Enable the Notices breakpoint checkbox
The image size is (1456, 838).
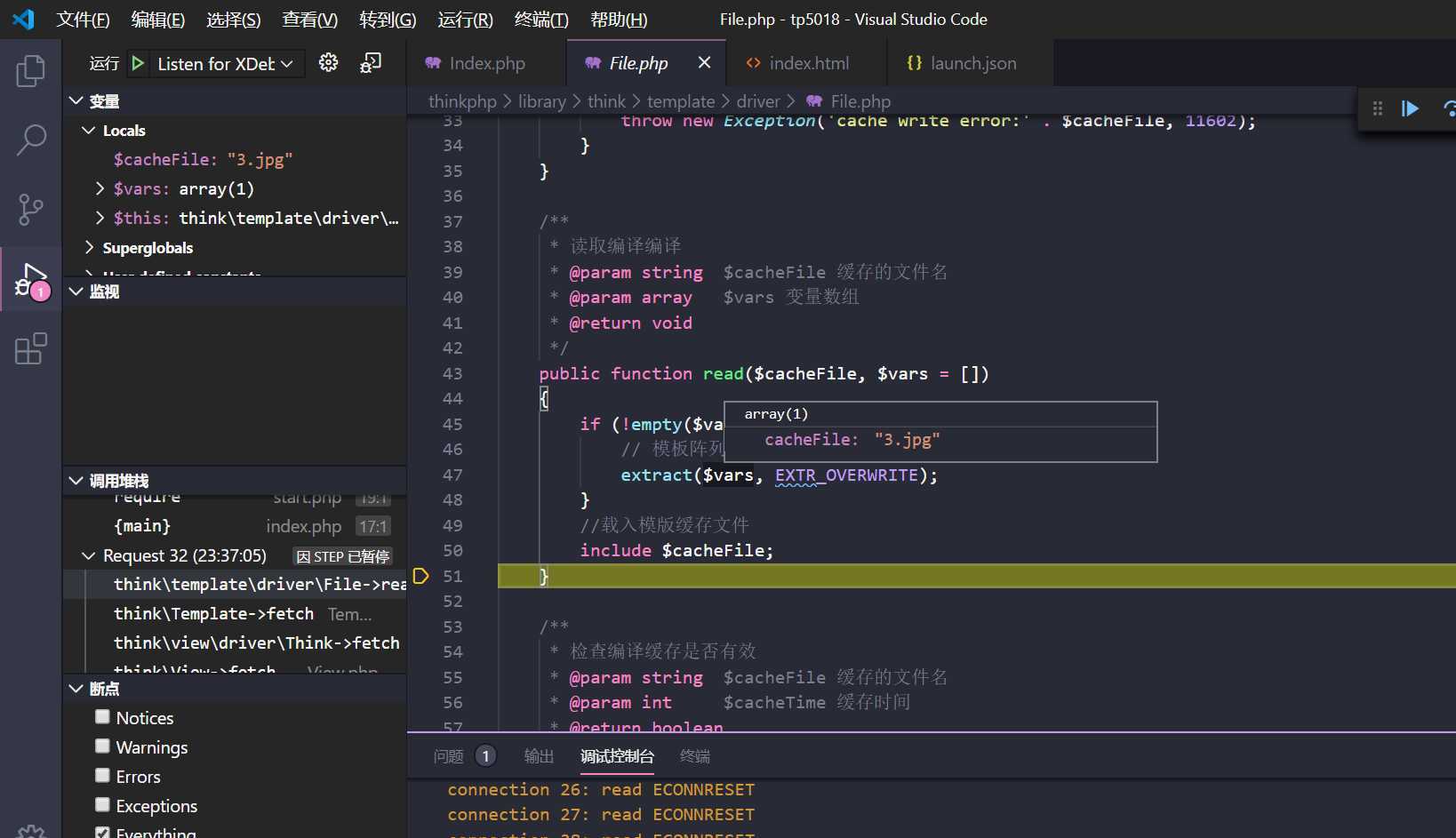(x=103, y=717)
